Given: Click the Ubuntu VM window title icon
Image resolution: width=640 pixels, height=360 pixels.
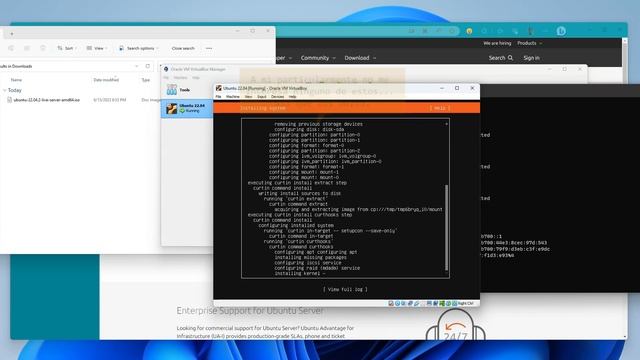Looking at the screenshot, I should tap(219, 88).
